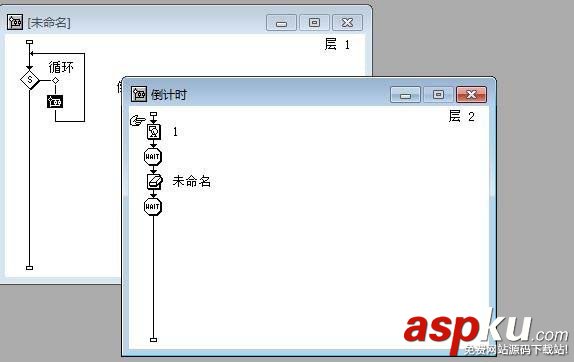Click the 层 1 level indicator
Image resolution: width=574 pixels, height=362 pixels.
pyautogui.click(x=337, y=45)
